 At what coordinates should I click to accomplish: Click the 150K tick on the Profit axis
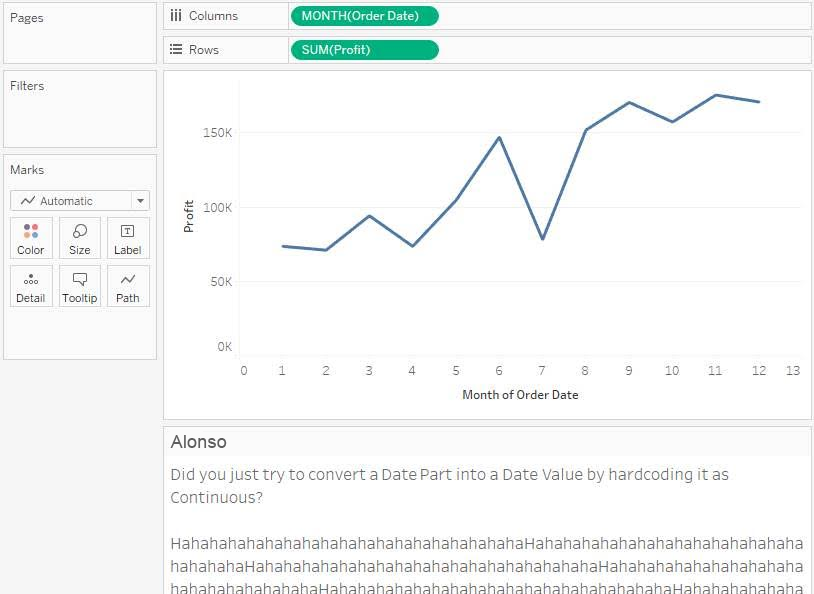click(x=218, y=132)
